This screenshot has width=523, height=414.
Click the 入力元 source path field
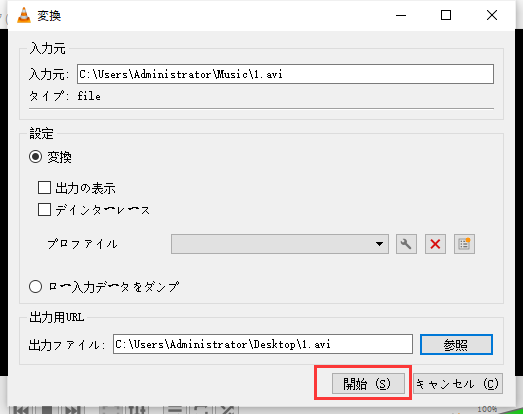285,74
